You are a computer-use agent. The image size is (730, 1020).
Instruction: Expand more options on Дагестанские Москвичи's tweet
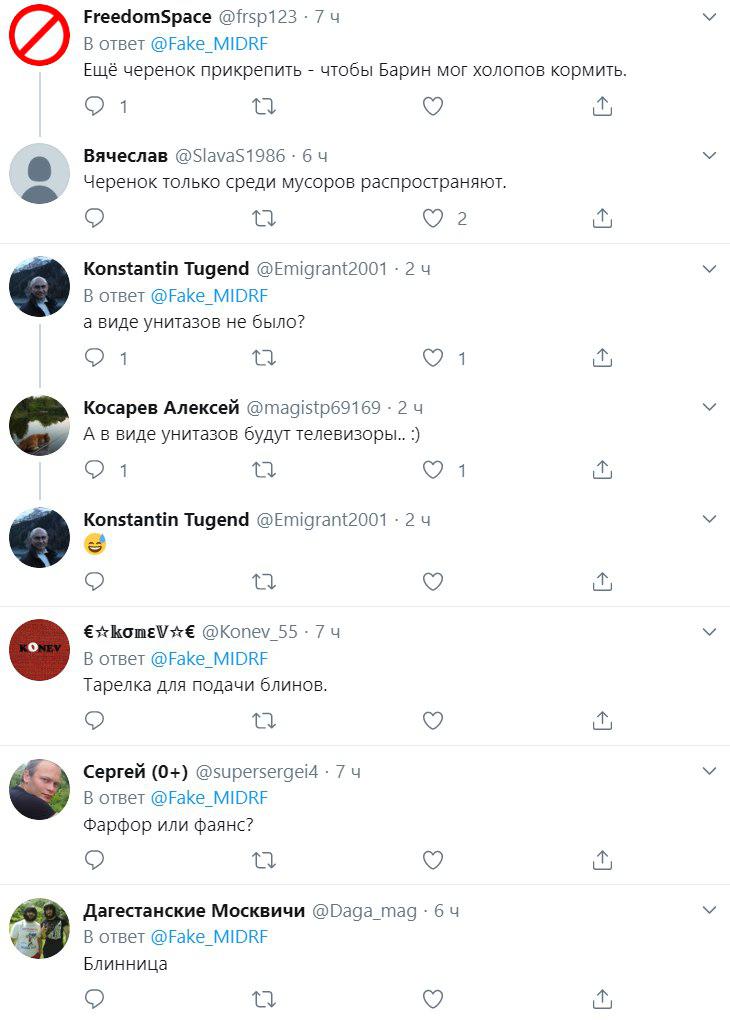coord(709,910)
